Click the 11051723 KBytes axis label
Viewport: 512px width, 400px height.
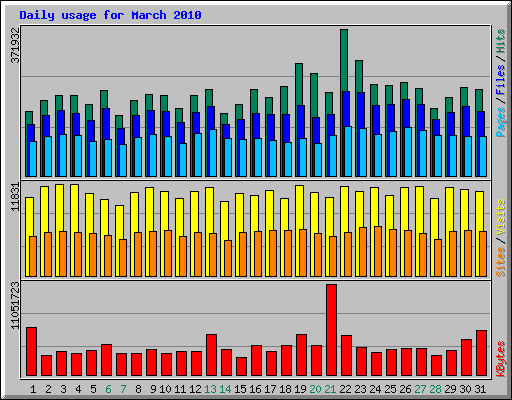pyautogui.click(x=16, y=305)
